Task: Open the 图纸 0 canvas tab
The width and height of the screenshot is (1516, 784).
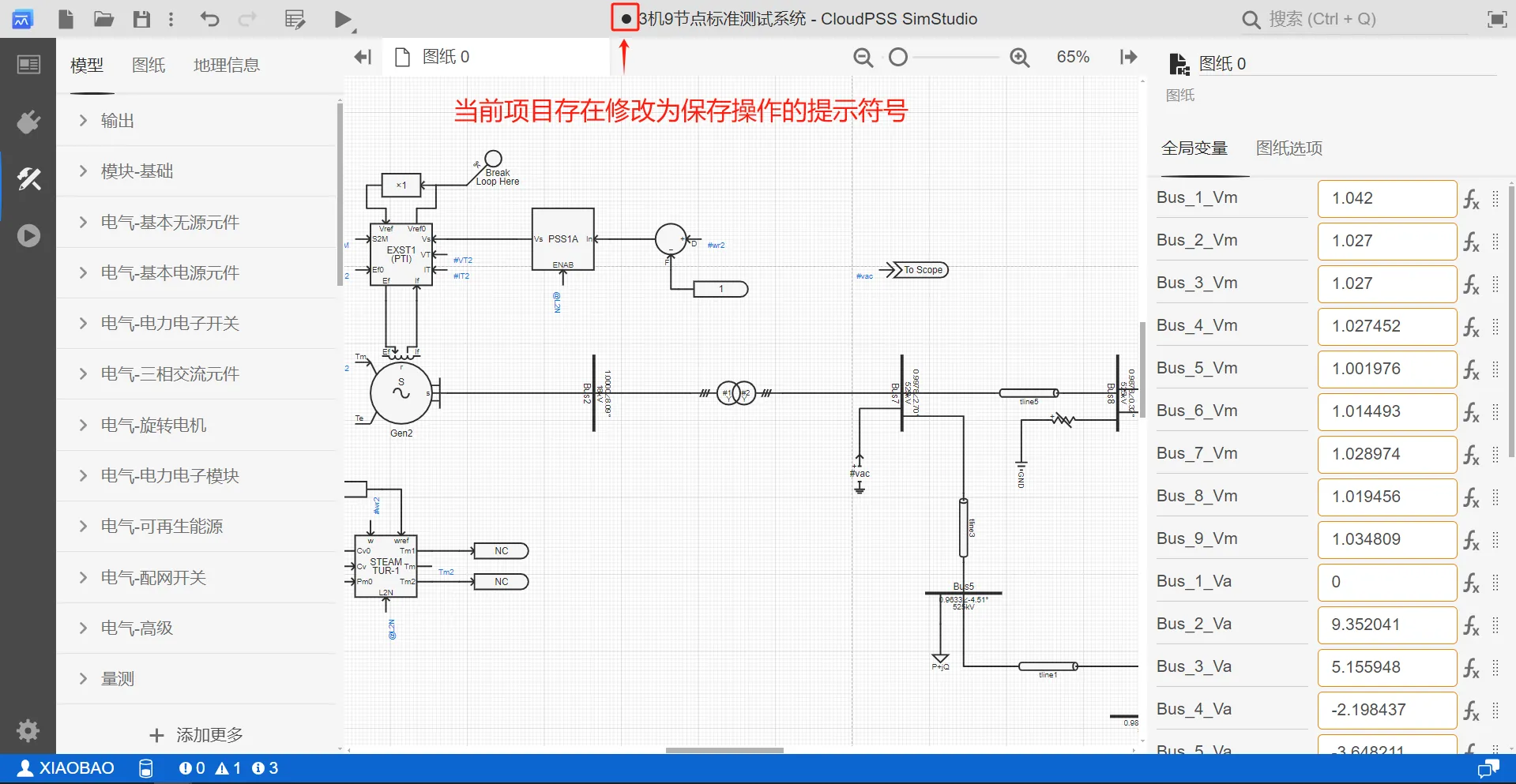Action: coord(496,57)
